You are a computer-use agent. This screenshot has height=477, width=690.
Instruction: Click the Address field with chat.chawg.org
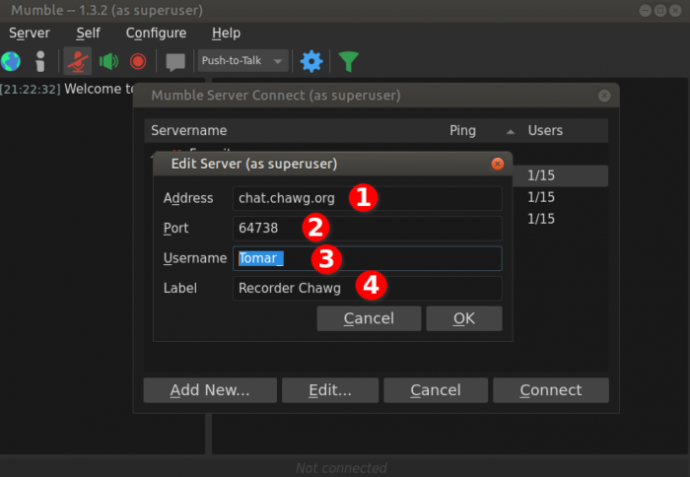point(290,198)
